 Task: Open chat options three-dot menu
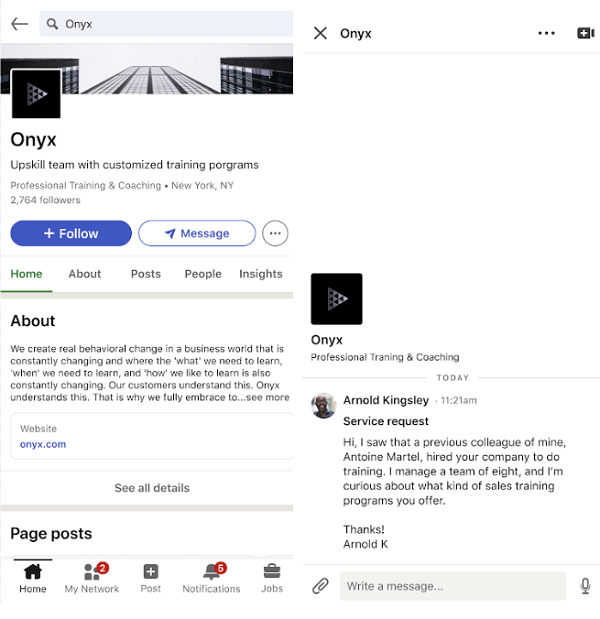[x=546, y=33]
